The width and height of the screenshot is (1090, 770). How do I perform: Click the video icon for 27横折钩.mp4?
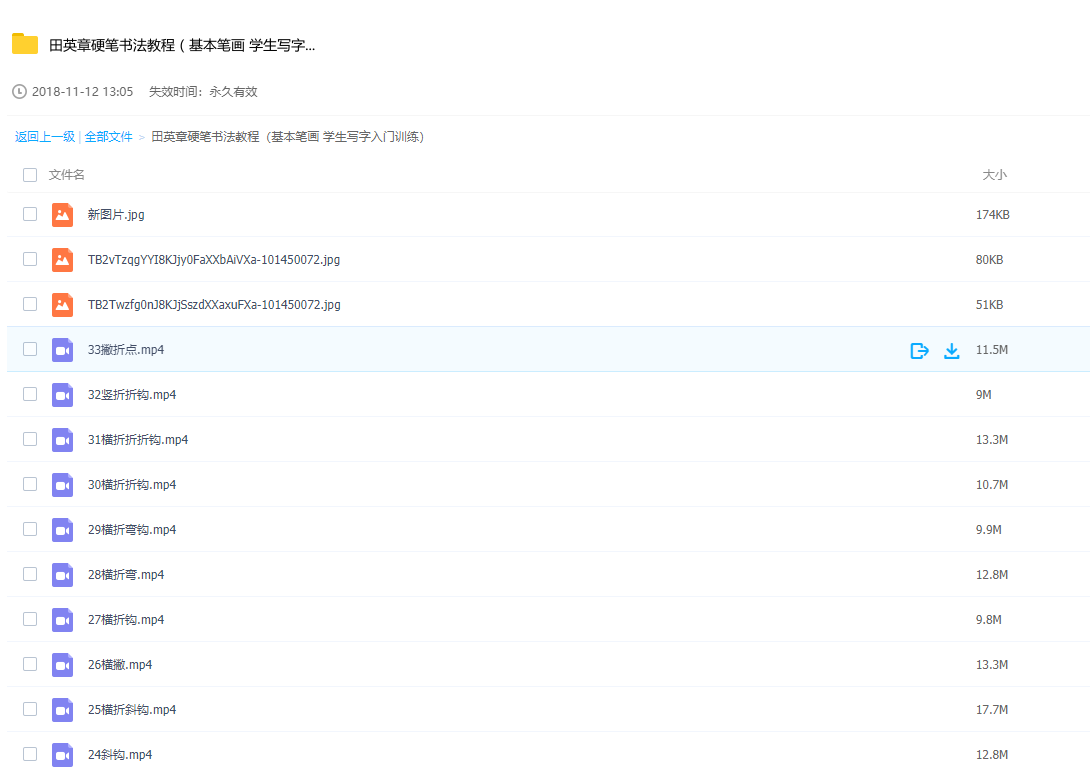[63, 620]
